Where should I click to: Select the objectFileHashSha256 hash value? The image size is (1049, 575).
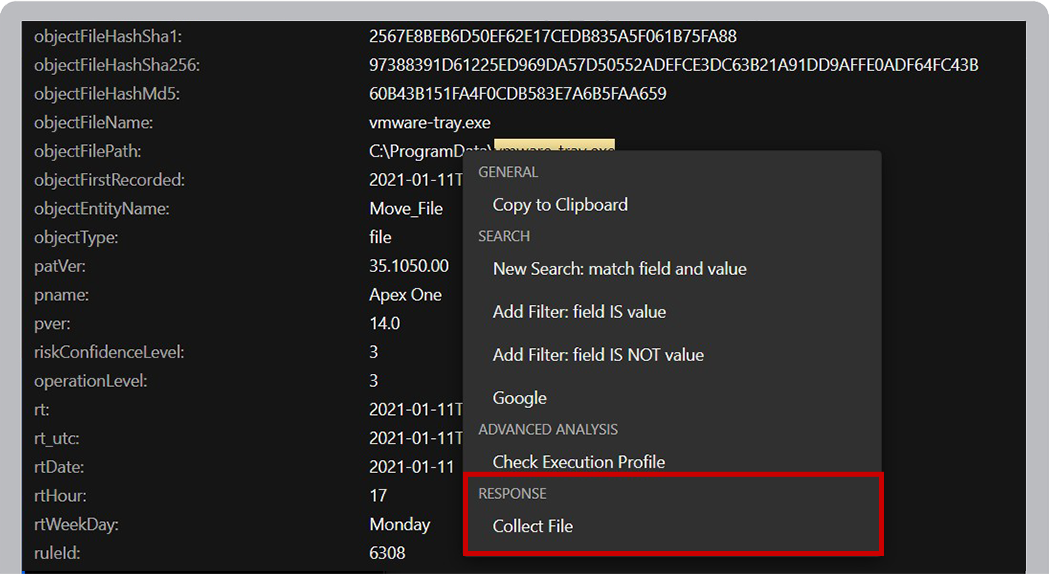tap(673, 65)
